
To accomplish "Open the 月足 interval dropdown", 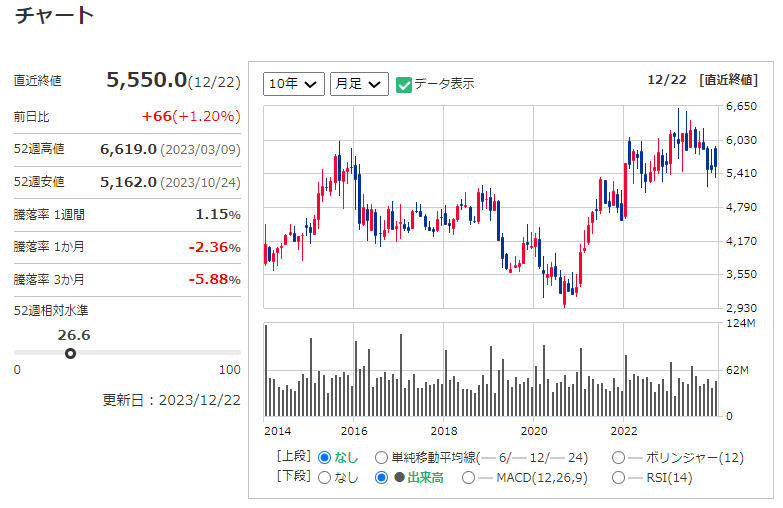I will tap(358, 84).
